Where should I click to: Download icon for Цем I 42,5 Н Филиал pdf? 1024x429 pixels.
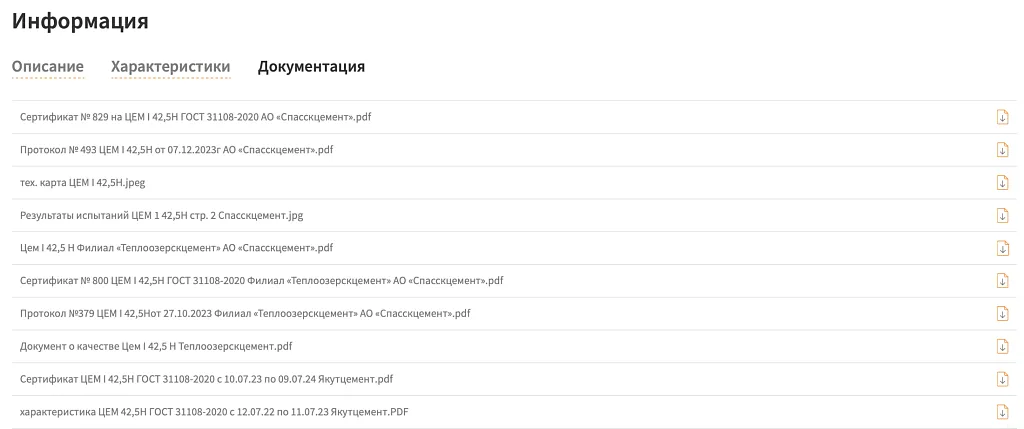tap(1002, 248)
